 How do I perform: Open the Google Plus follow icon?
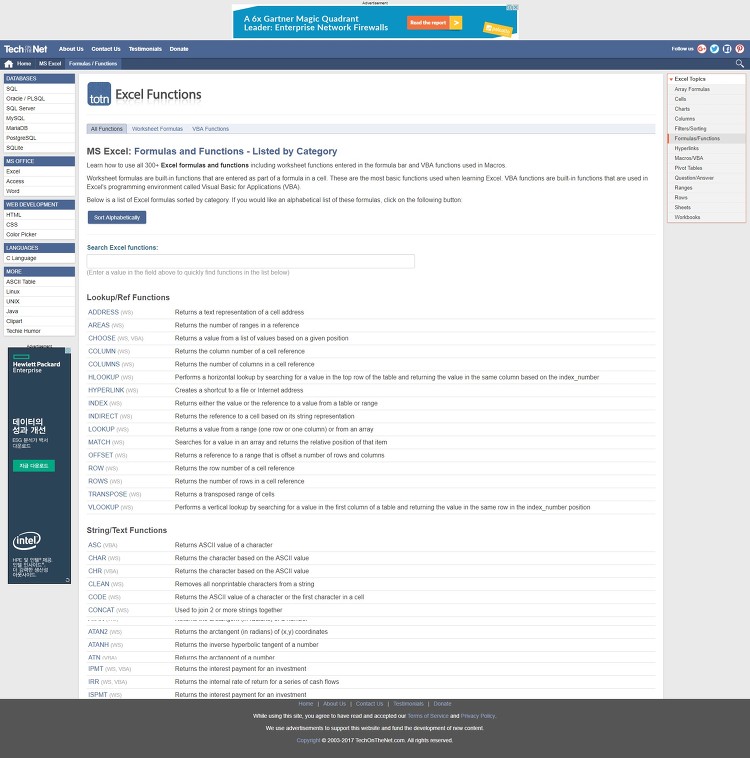click(702, 49)
